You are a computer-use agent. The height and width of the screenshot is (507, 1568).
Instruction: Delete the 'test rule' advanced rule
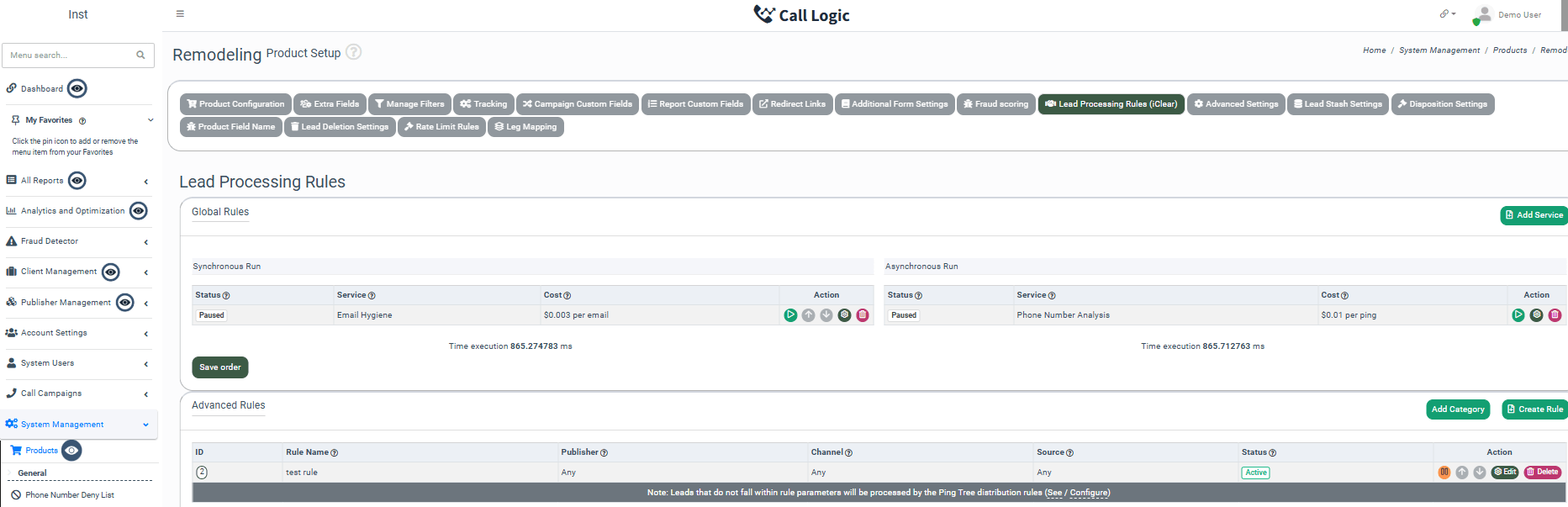click(1543, 473)
